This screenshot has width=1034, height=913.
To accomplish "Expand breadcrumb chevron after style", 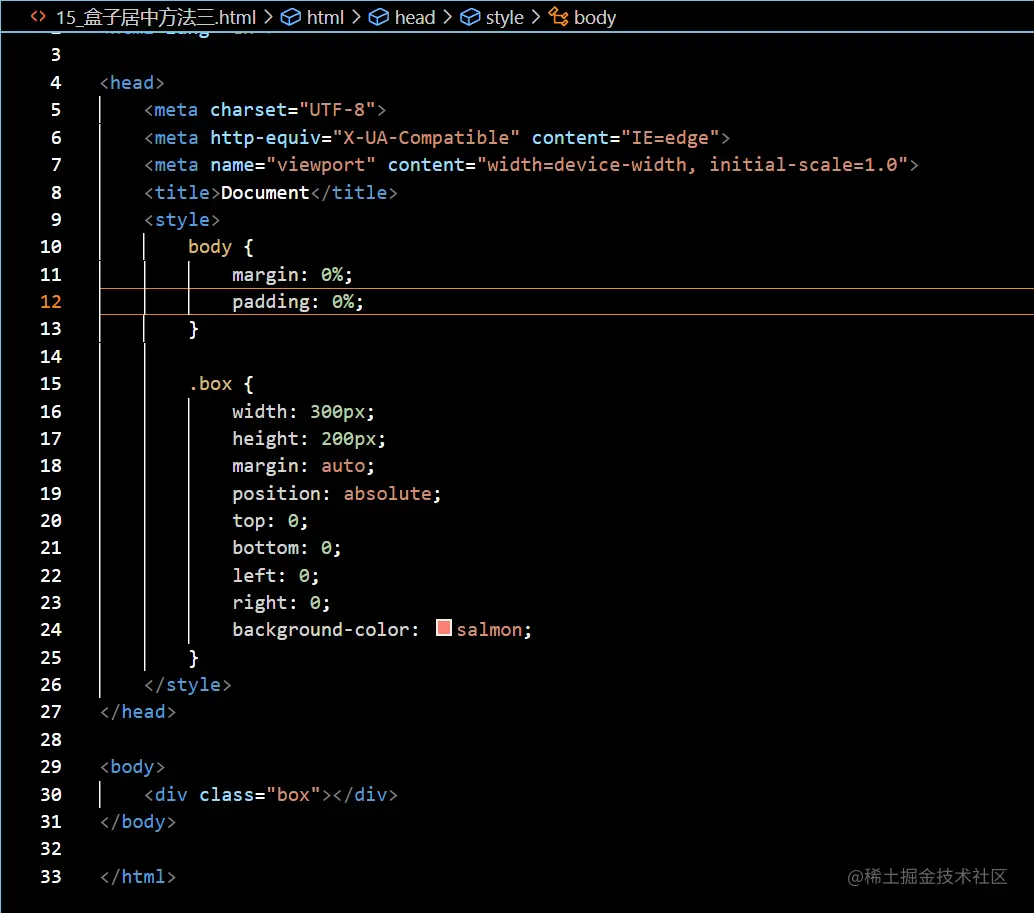I will click(x=535, y=17).
